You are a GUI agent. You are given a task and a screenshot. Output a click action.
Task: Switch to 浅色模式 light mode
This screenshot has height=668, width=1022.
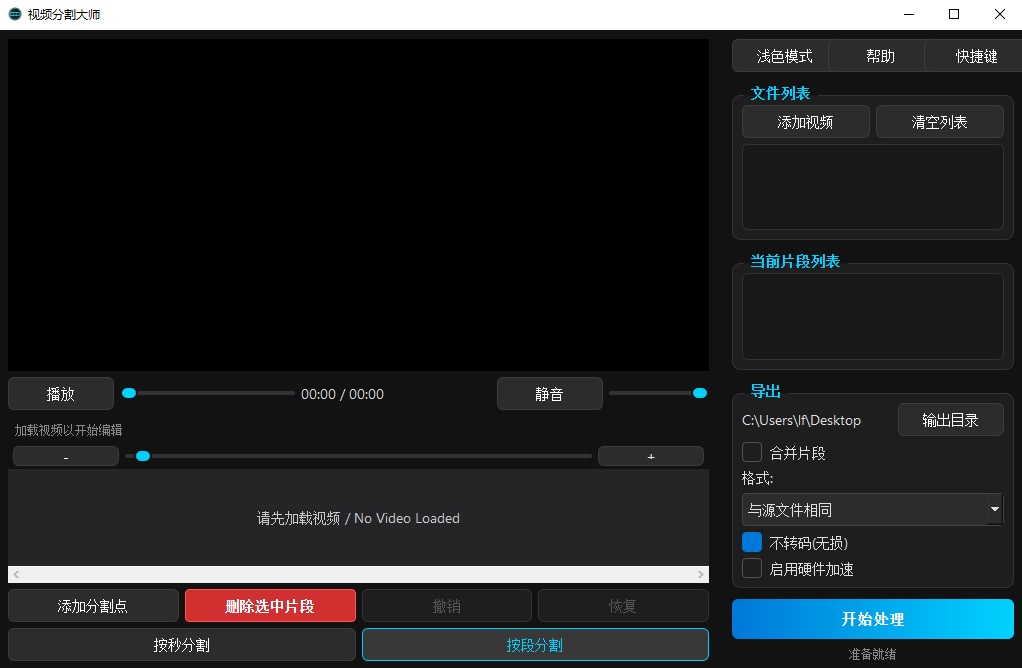coord(784,56)
